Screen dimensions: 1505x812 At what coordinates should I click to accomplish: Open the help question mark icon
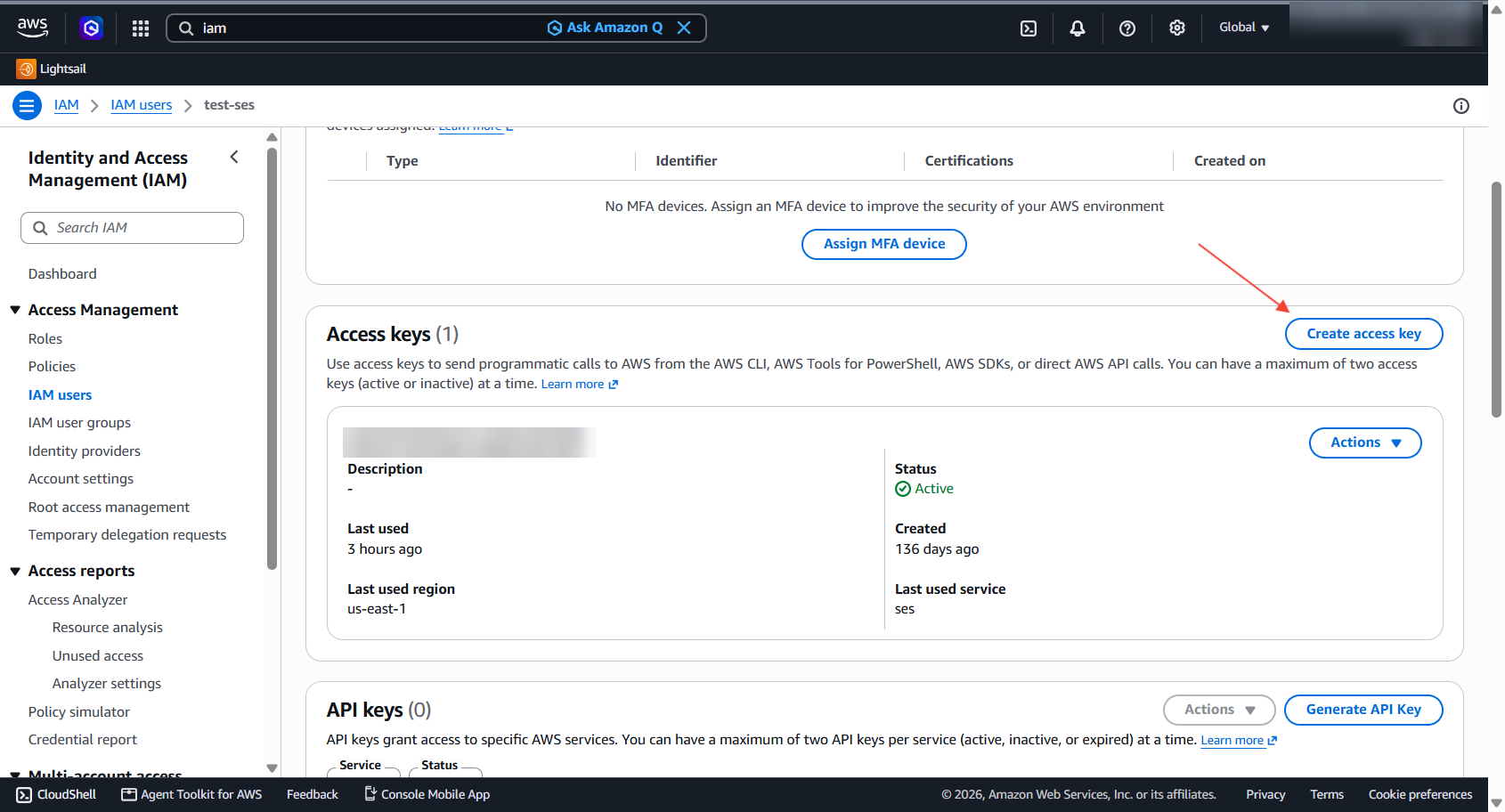pos(1127,28)
